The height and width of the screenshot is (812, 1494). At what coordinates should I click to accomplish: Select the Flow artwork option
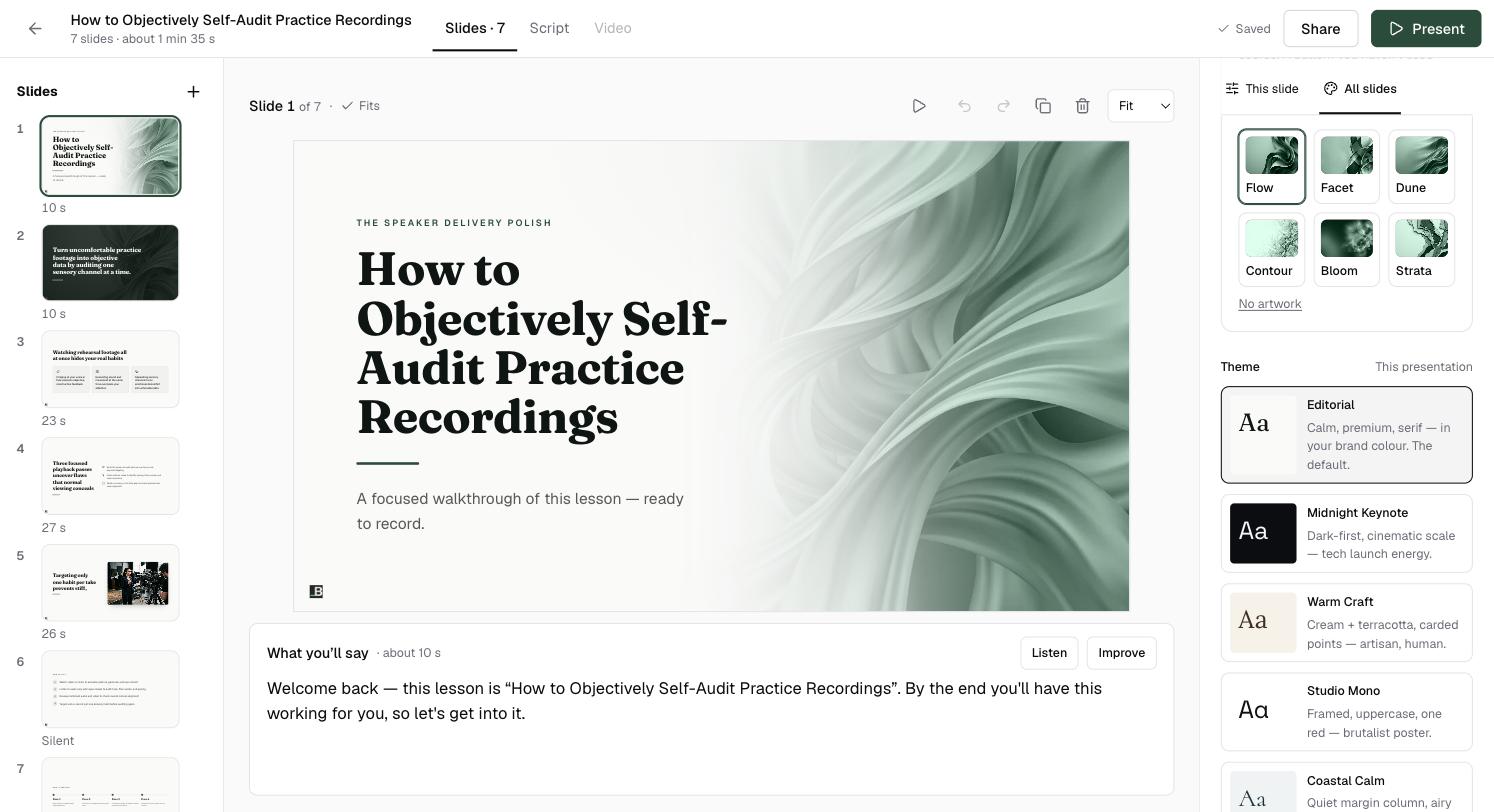1272,166
